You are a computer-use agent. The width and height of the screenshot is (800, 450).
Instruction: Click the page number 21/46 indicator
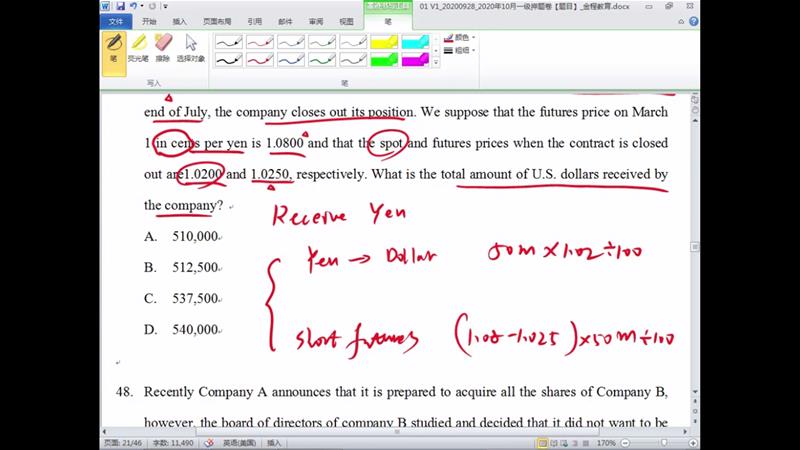(125, 442)
